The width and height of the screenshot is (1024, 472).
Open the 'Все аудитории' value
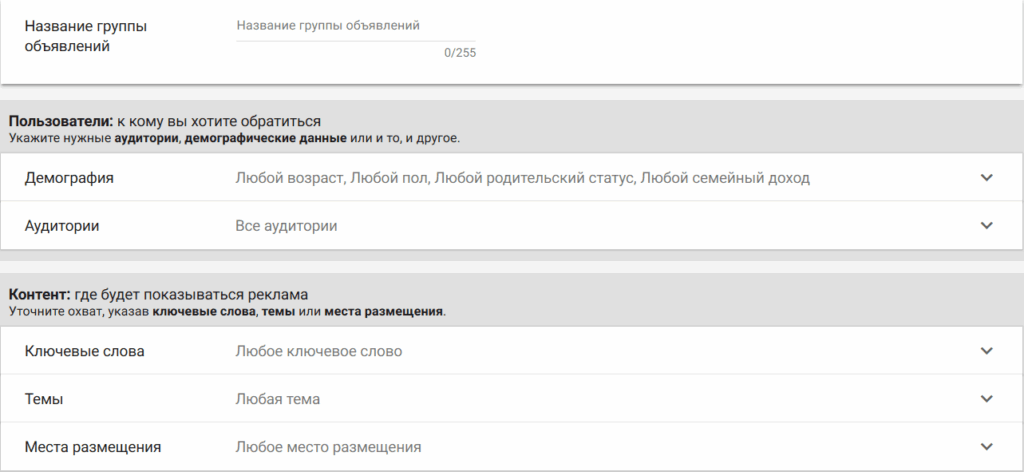tap(286, 226)
